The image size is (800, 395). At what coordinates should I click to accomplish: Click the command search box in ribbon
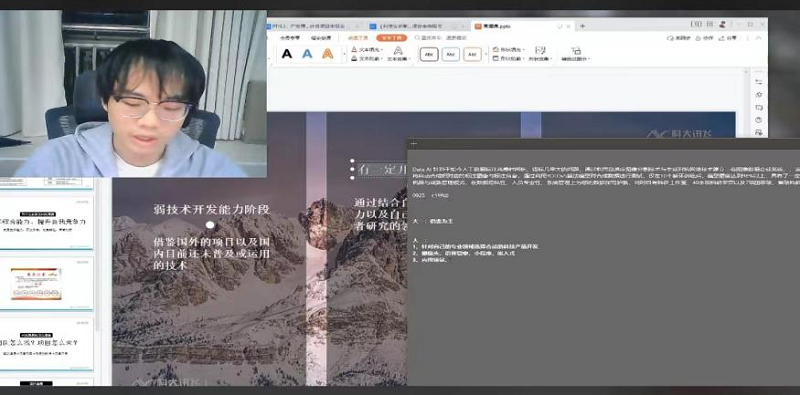[442, 38]
